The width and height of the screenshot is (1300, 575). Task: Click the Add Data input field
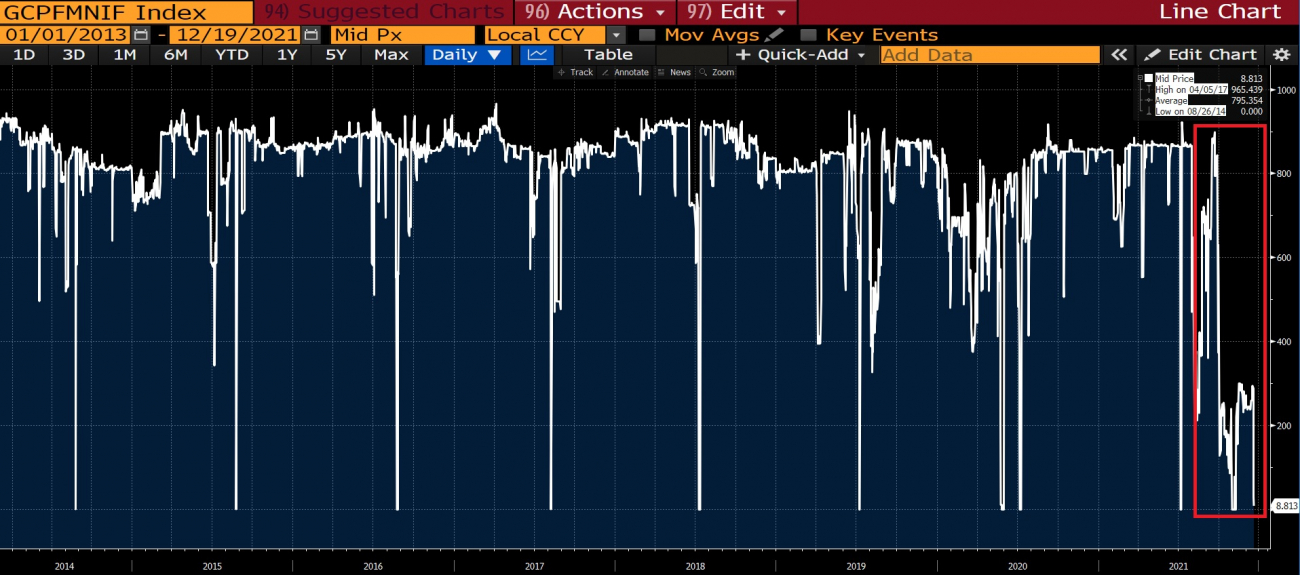click(x=989, y=55)
